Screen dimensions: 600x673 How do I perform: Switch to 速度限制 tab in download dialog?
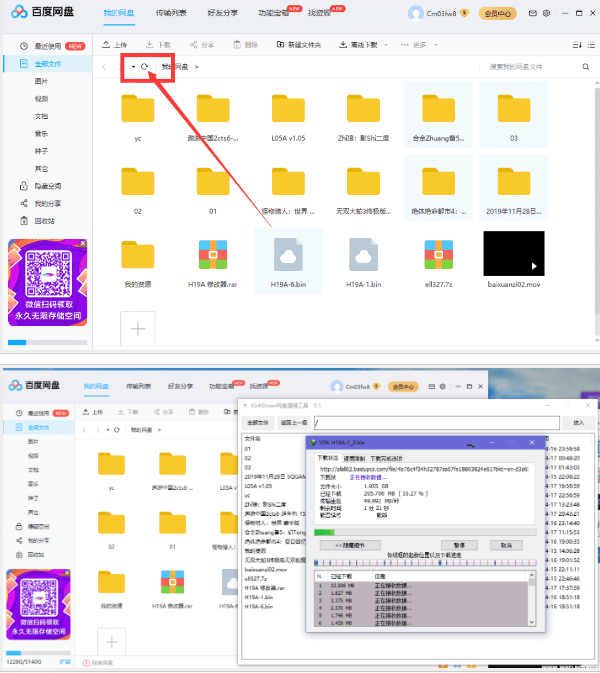(x=354, y=458)
